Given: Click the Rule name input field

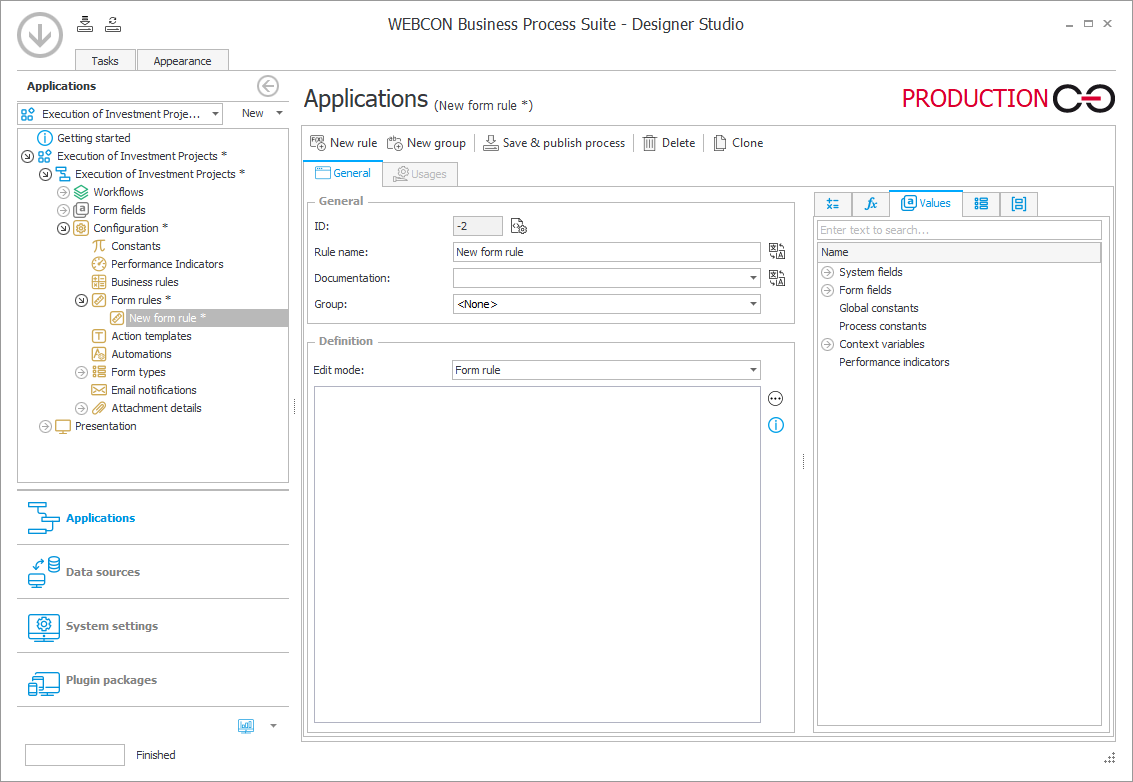Looking at the screenshot, I should coord(606,252).
